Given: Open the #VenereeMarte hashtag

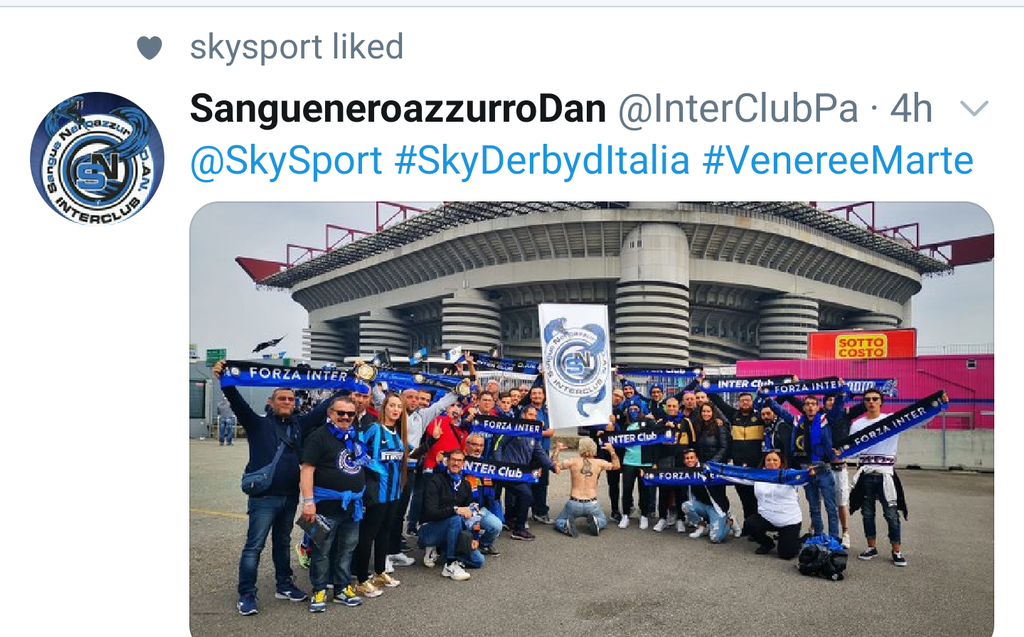Looking at the screenshot, I should (838, 161).
